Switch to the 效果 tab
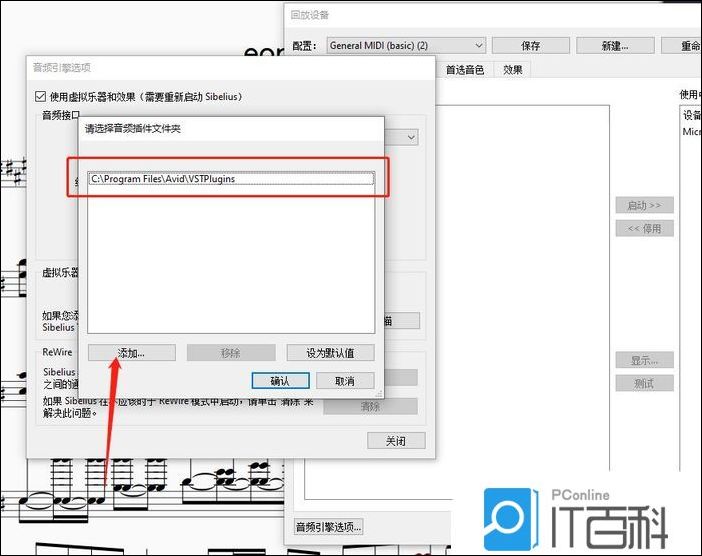The height and width of the screenshot is (556, 702). tap(512, 69)
